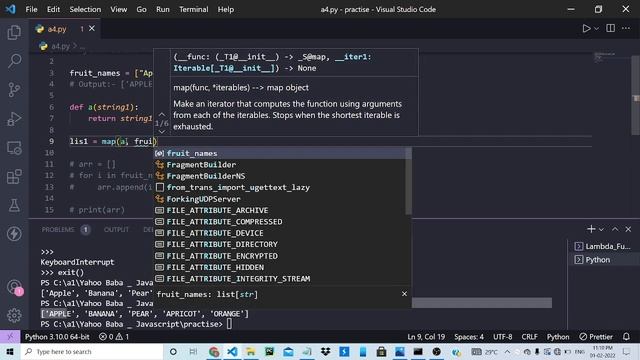Open the Windows Start menu
This screenshot has height=360, width=640.
[10, 351]
